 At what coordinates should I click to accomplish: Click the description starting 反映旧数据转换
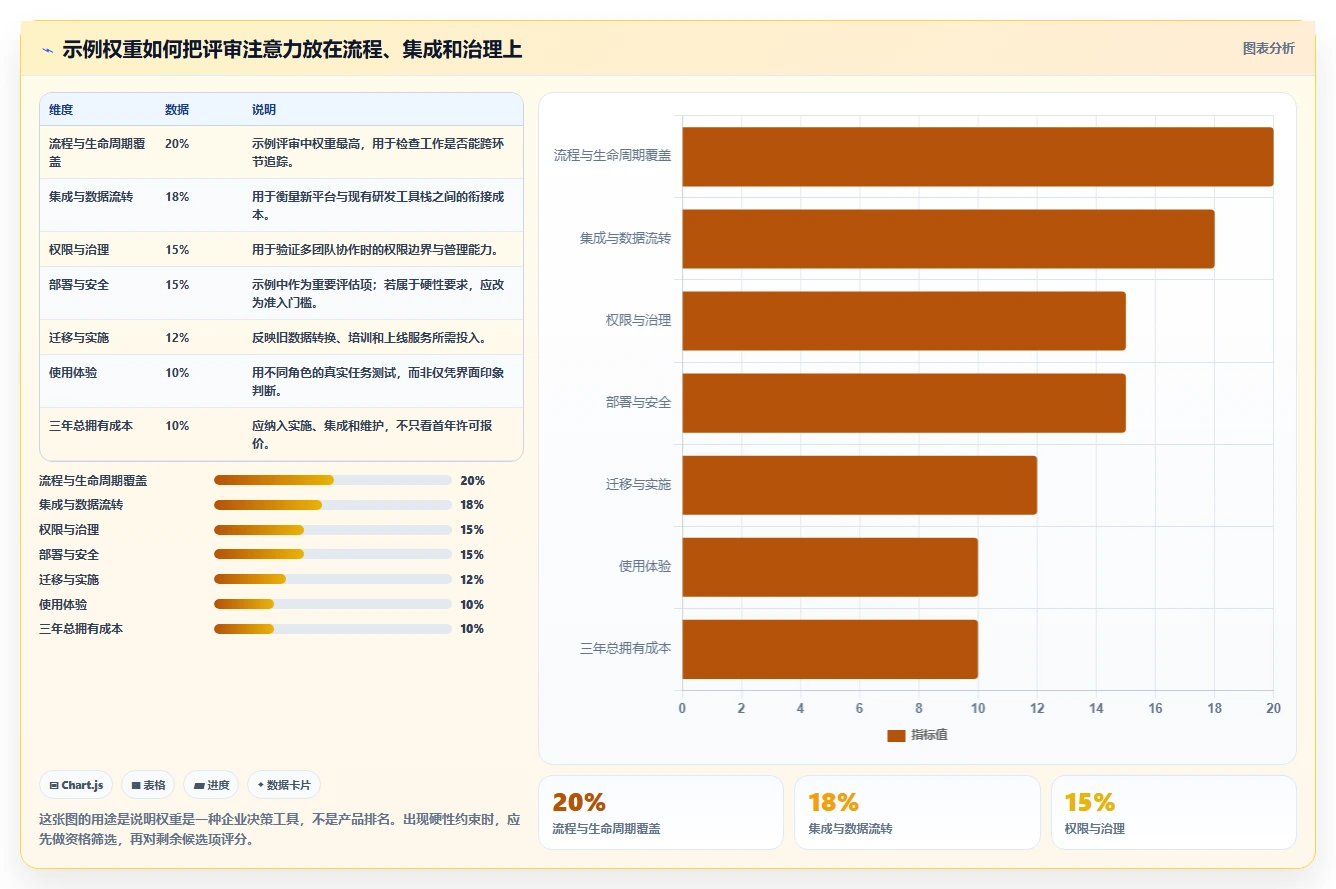pos(369,338)
